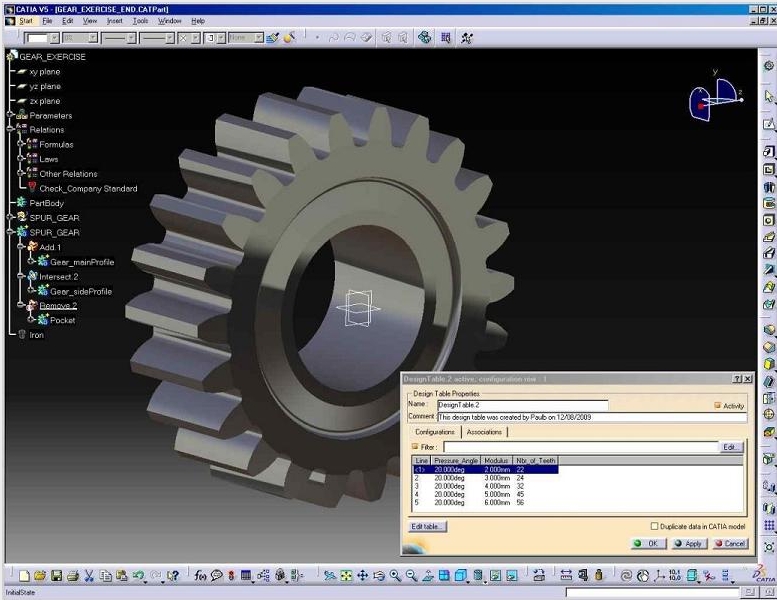Screen dimensions: 777x600
Task: Open the Insert menu
Action: [x=115, y=20]
